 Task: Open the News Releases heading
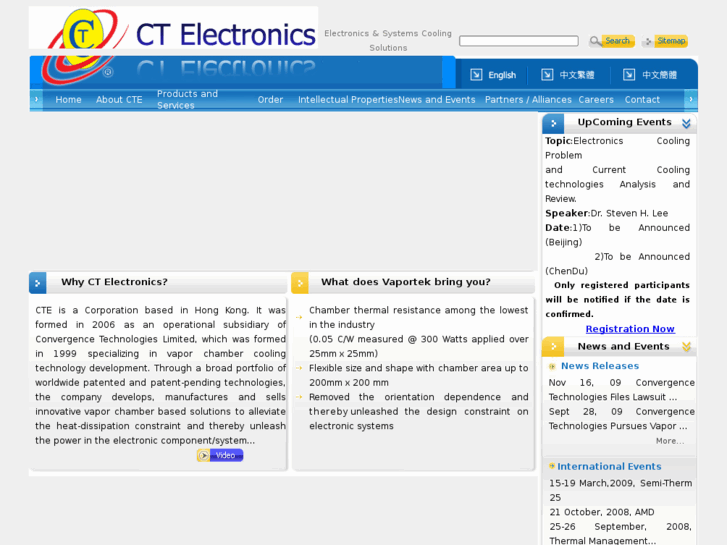(x=600, y=366)
